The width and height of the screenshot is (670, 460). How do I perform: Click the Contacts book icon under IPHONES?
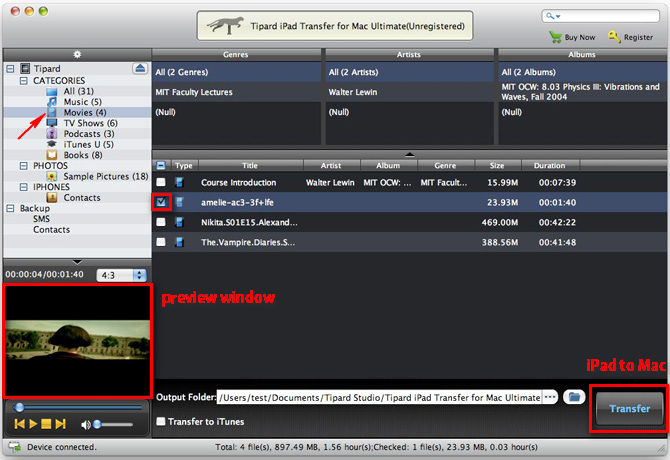point(52,197)
